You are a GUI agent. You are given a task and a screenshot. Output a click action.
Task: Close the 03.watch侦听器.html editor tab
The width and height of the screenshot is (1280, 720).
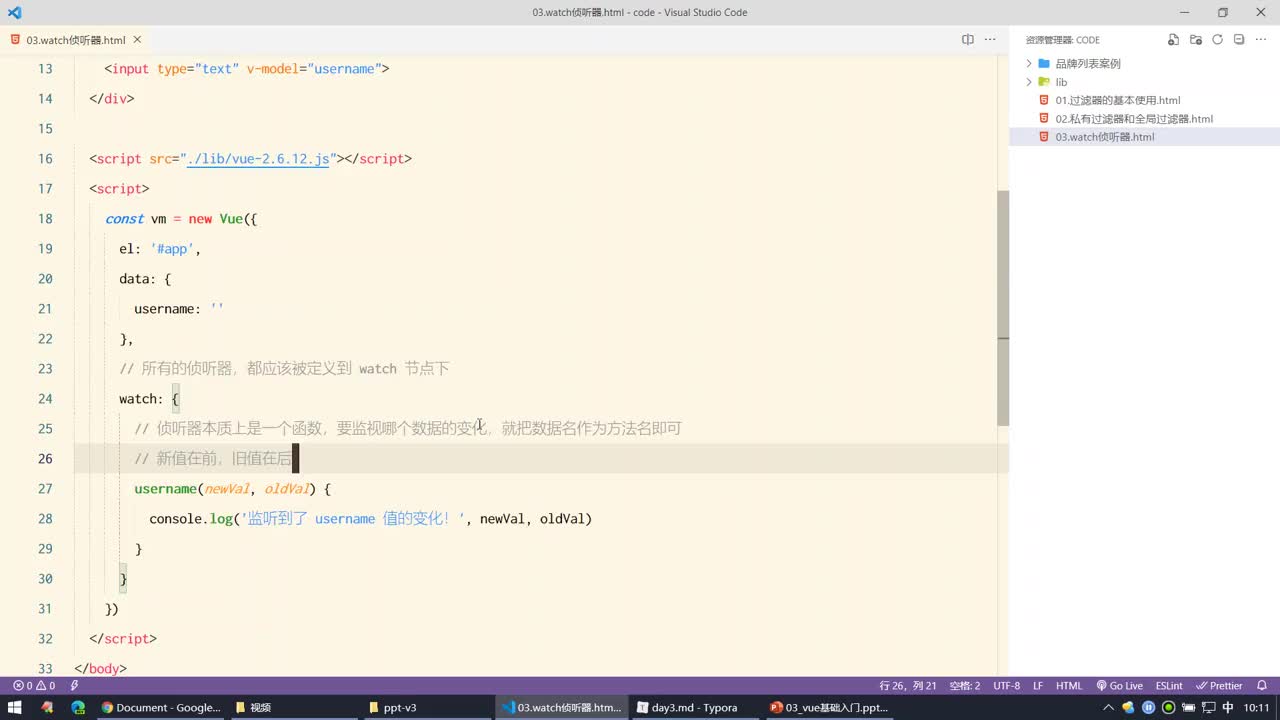click(x=137, y=40)
